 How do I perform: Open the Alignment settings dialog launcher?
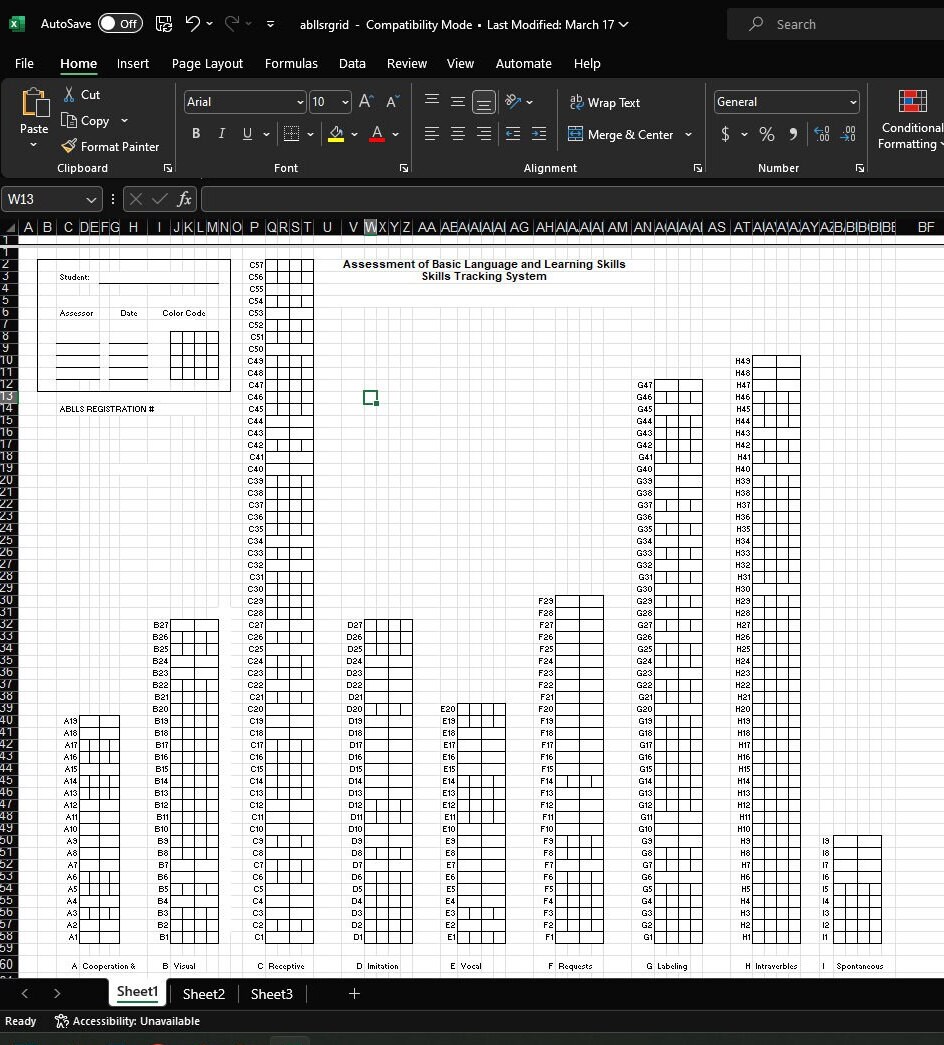pyautogui.click(x=697, y=168)
